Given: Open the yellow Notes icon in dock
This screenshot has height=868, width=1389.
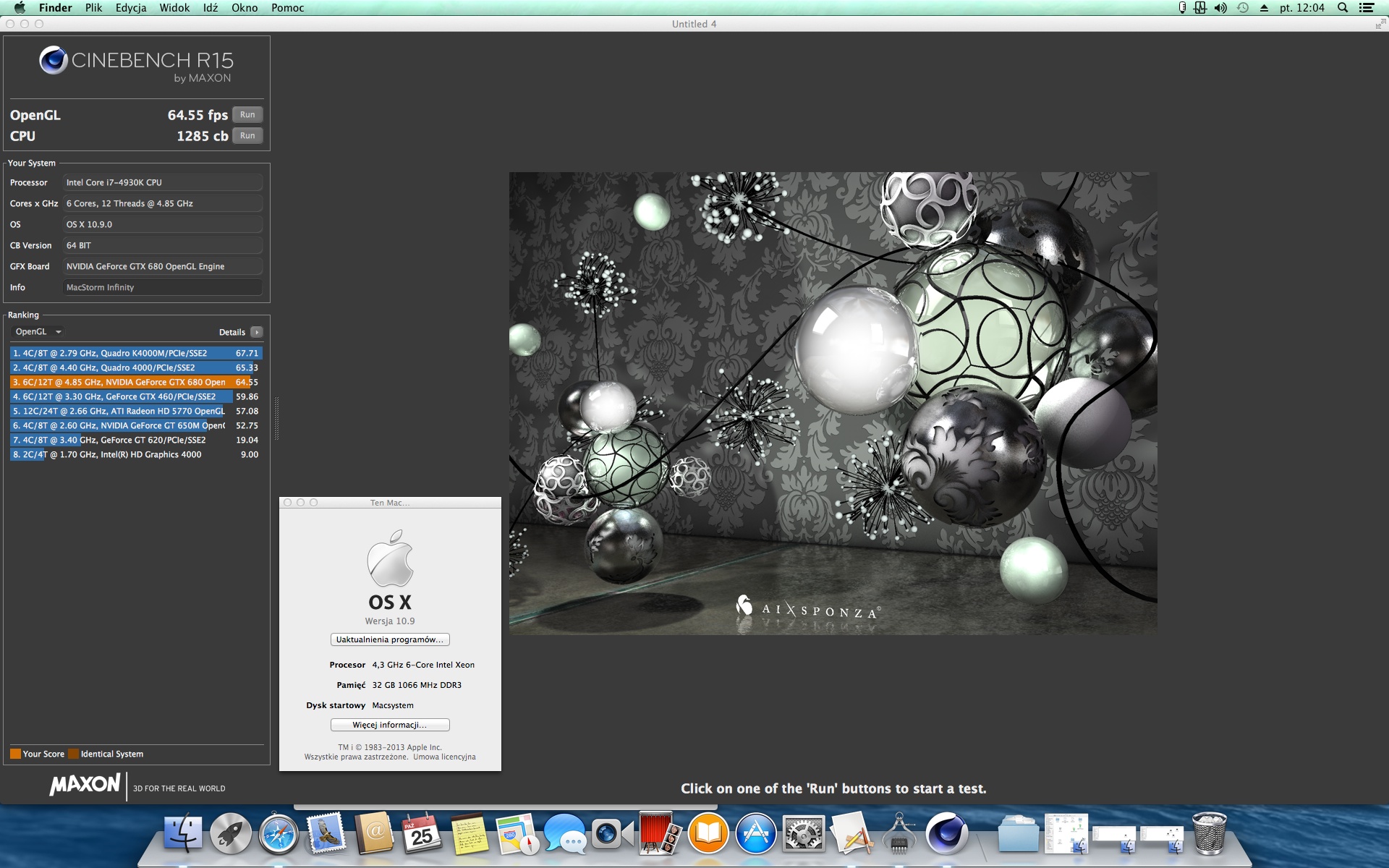Looking at the screenshot, I should [470, 833].
